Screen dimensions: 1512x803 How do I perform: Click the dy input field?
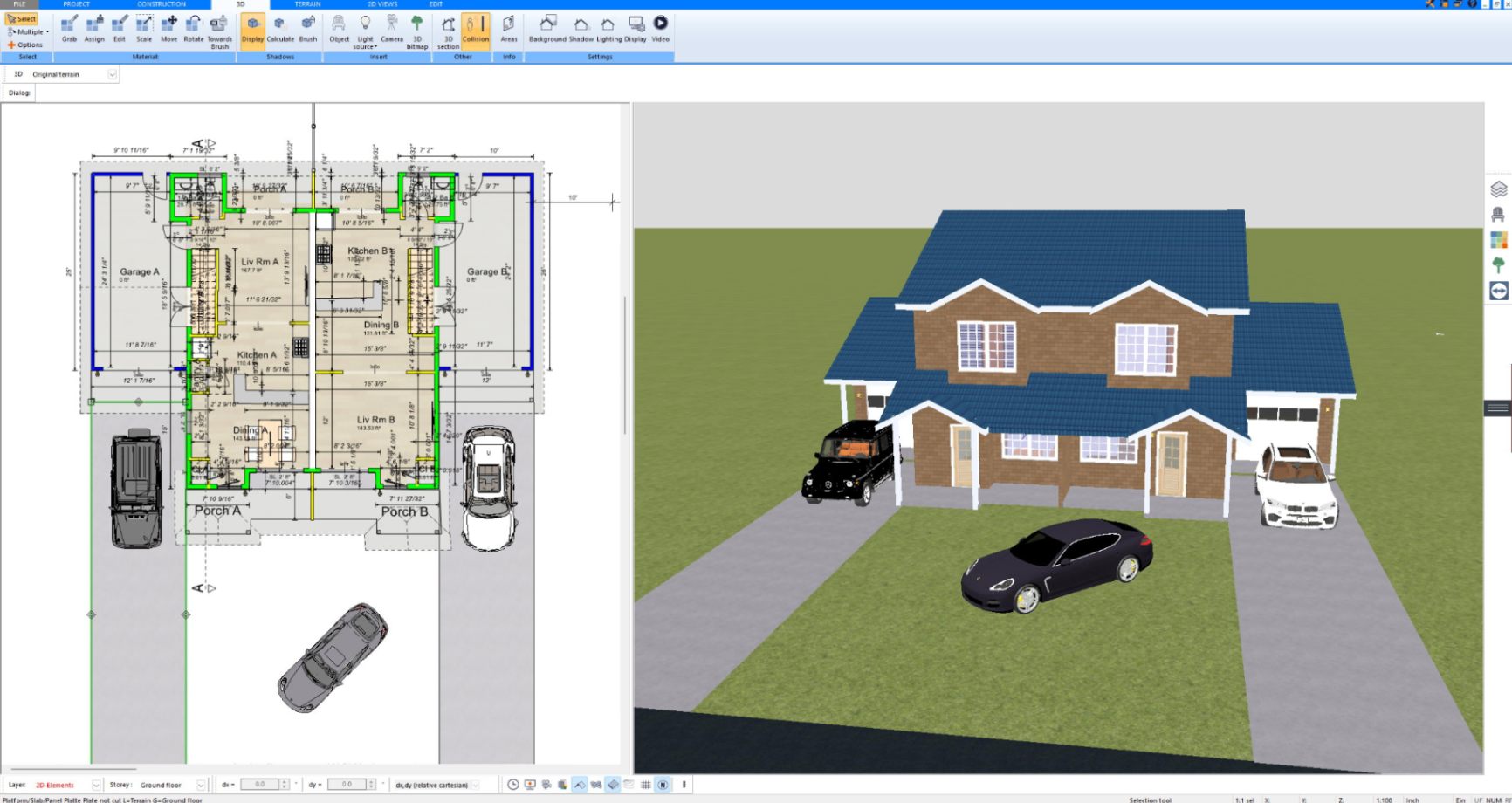(347, 785)
